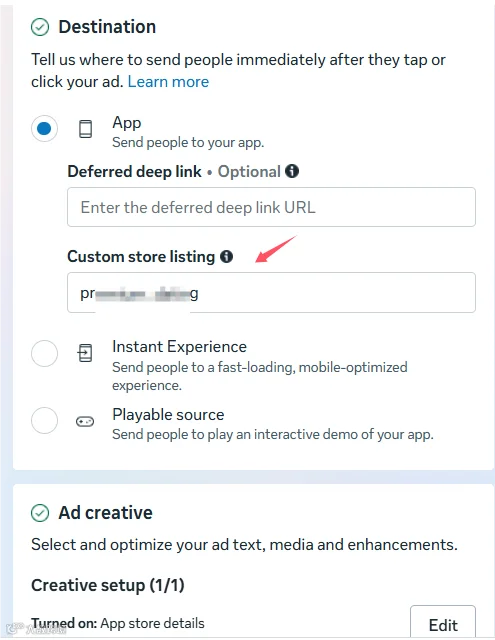Select the Instant Experience radio button

point(44,353)
